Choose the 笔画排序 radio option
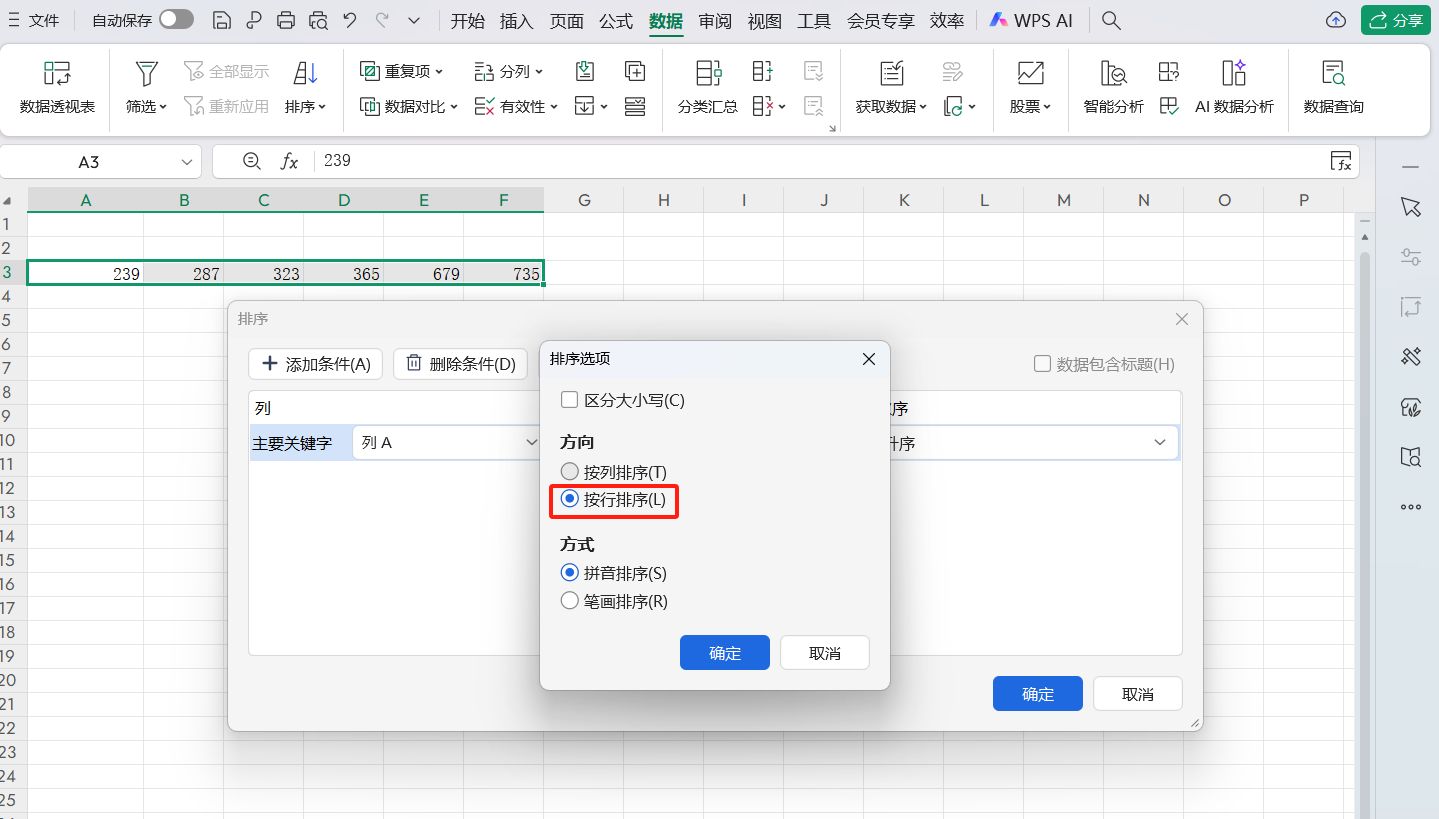 click(570, 601)
